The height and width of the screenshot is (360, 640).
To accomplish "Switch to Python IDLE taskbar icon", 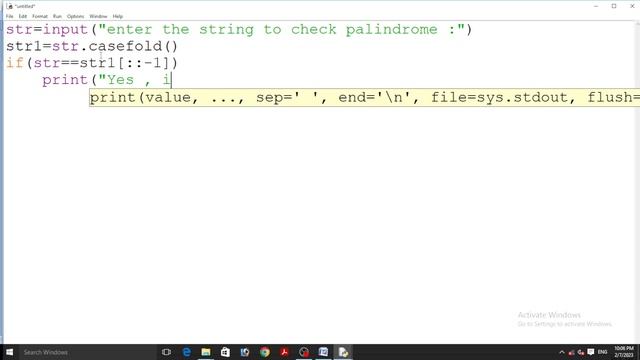I will click(x=343, y=352).
